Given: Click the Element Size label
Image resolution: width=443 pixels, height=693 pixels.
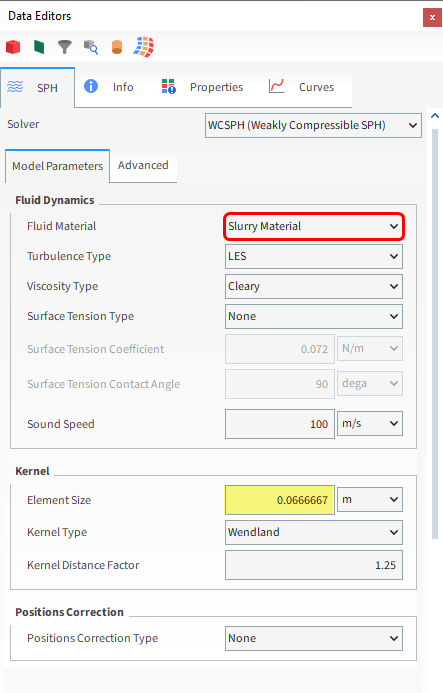Looking at the screenshot, I should [x=59, y=500].
